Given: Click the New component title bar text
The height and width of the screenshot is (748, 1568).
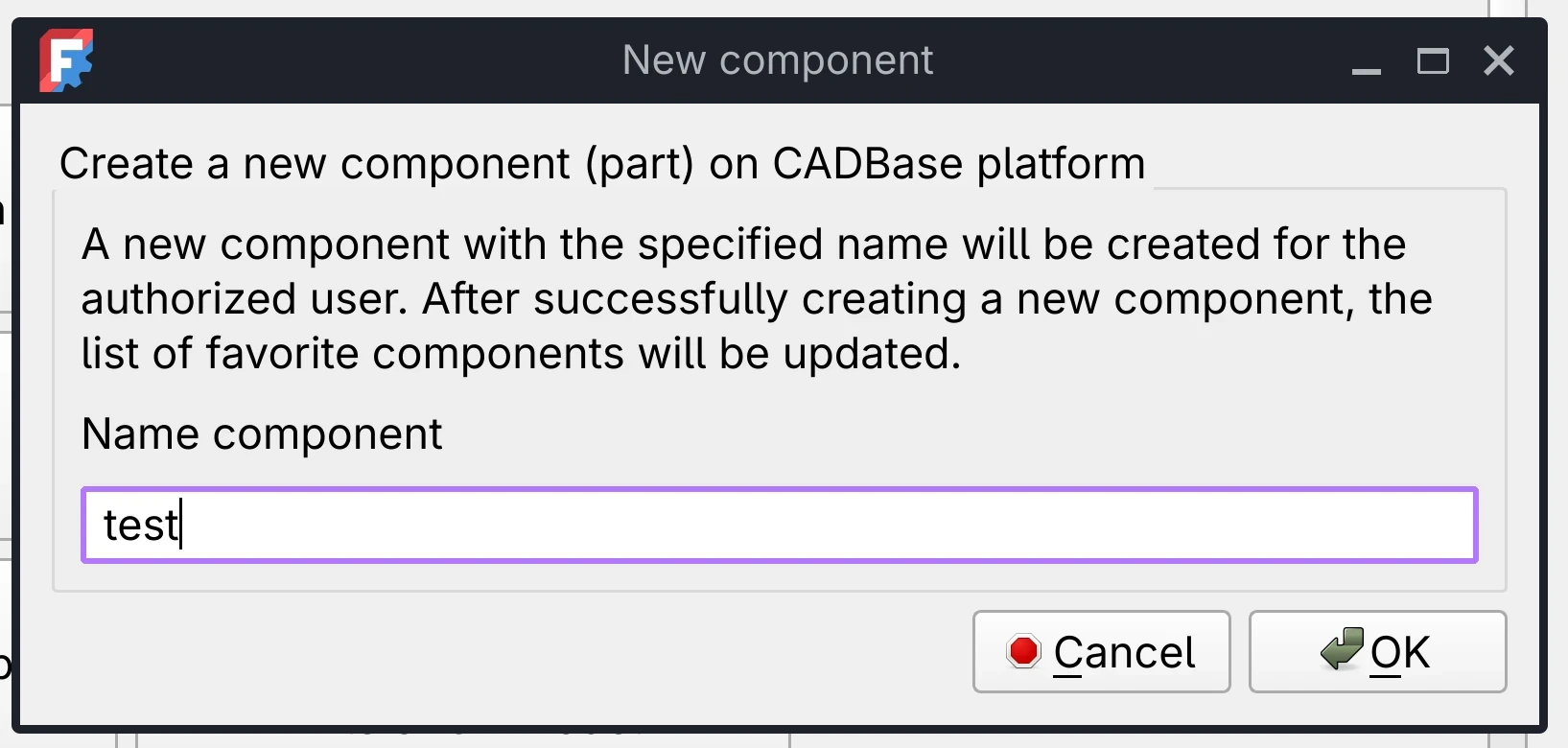Looking at the screenshot, I should coord(777,59).
